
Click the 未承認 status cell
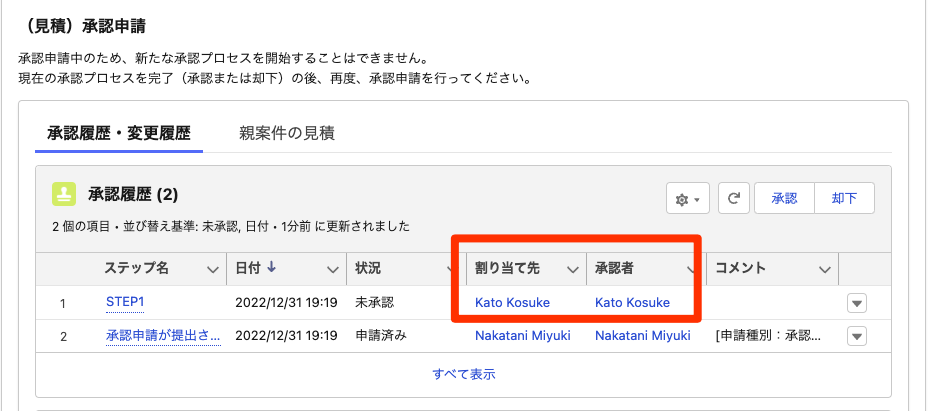[374, 302]
